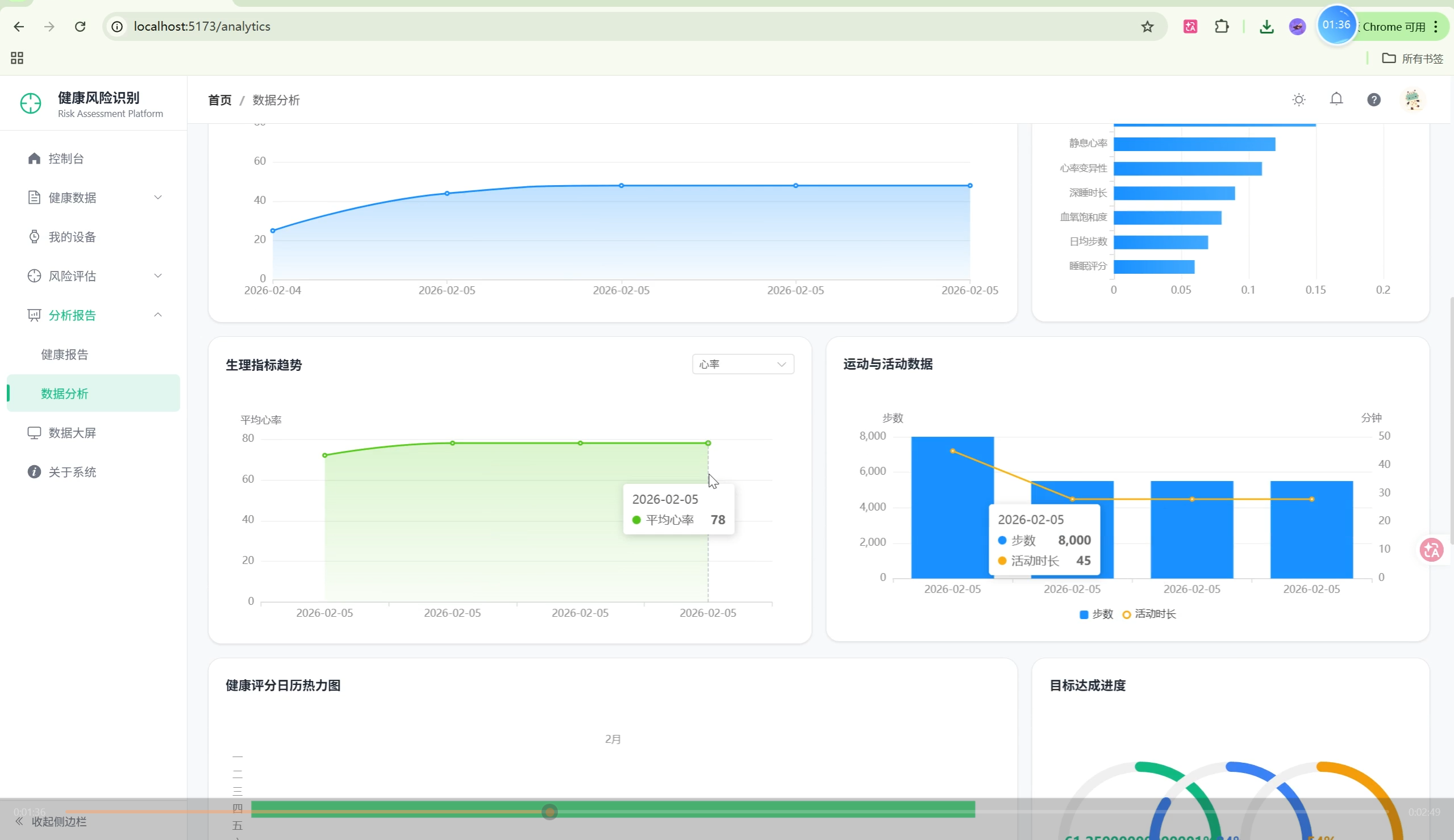Click the 首页 breadcrumb link
Viewport: 1454px width, 840px height.
219,101
